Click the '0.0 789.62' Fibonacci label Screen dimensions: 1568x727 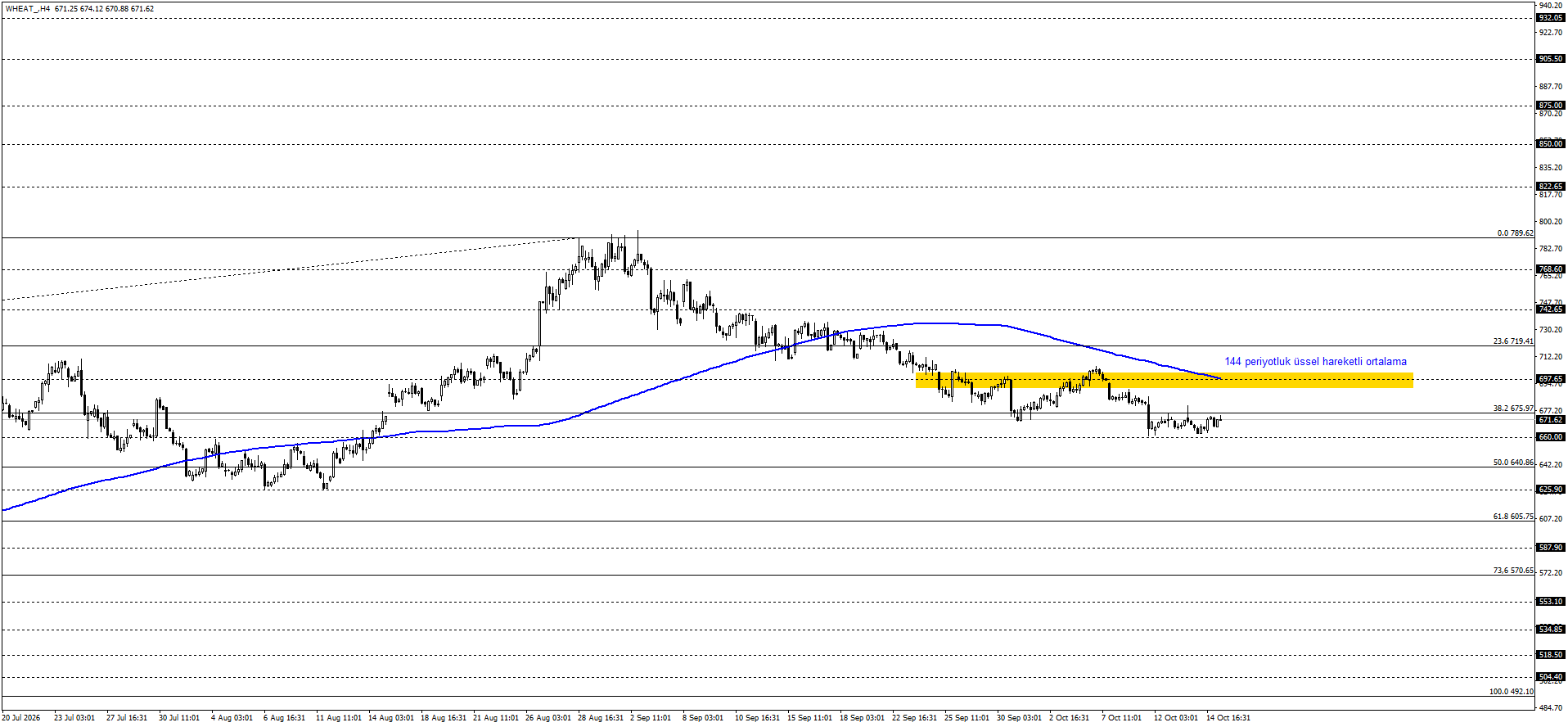coord(1515,233)
